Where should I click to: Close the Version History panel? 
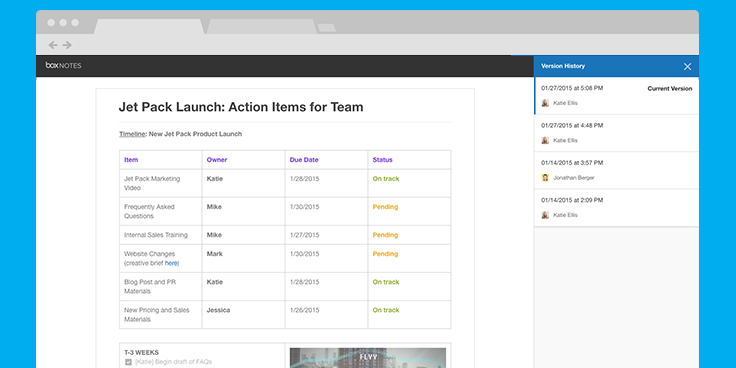click(x=687, y=67)
